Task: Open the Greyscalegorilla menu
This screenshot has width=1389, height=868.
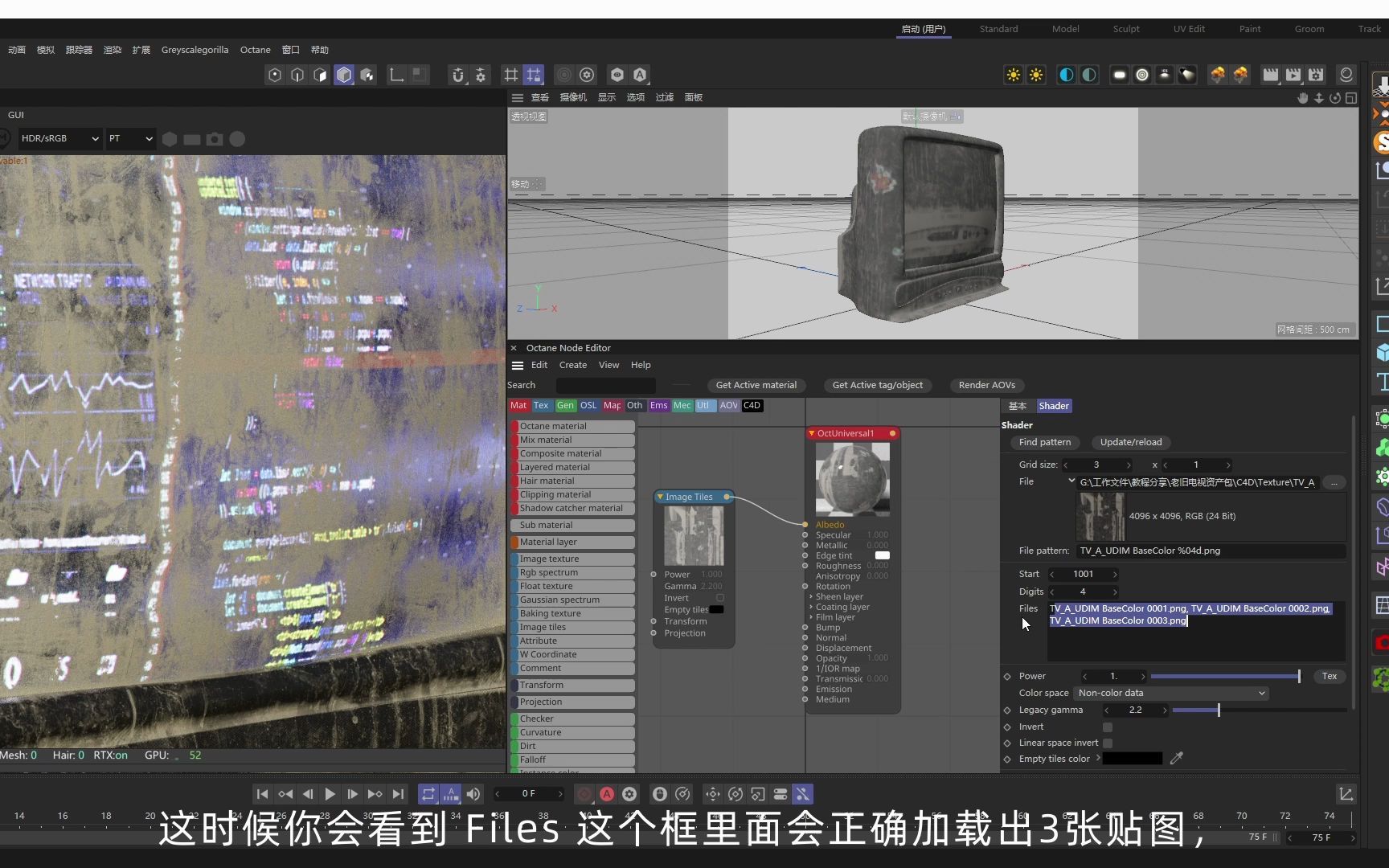Action: click(195, 50)
